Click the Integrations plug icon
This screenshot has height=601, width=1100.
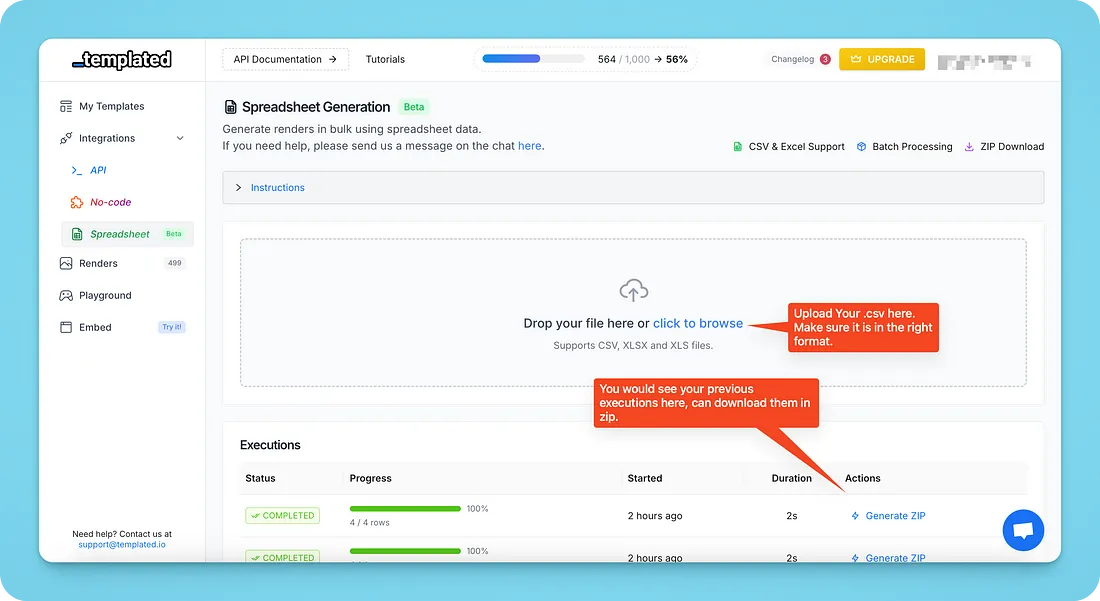[x=66, y=138]
